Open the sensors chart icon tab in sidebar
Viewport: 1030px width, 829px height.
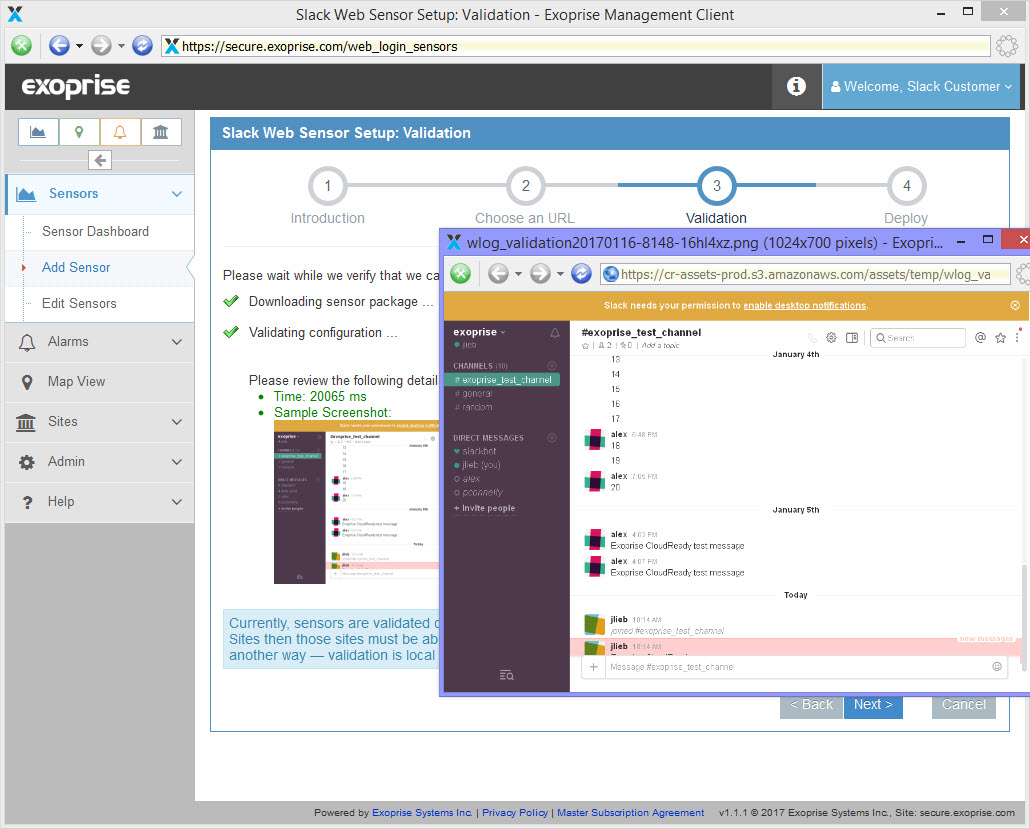pyautogui.click(x=38, y=132)
